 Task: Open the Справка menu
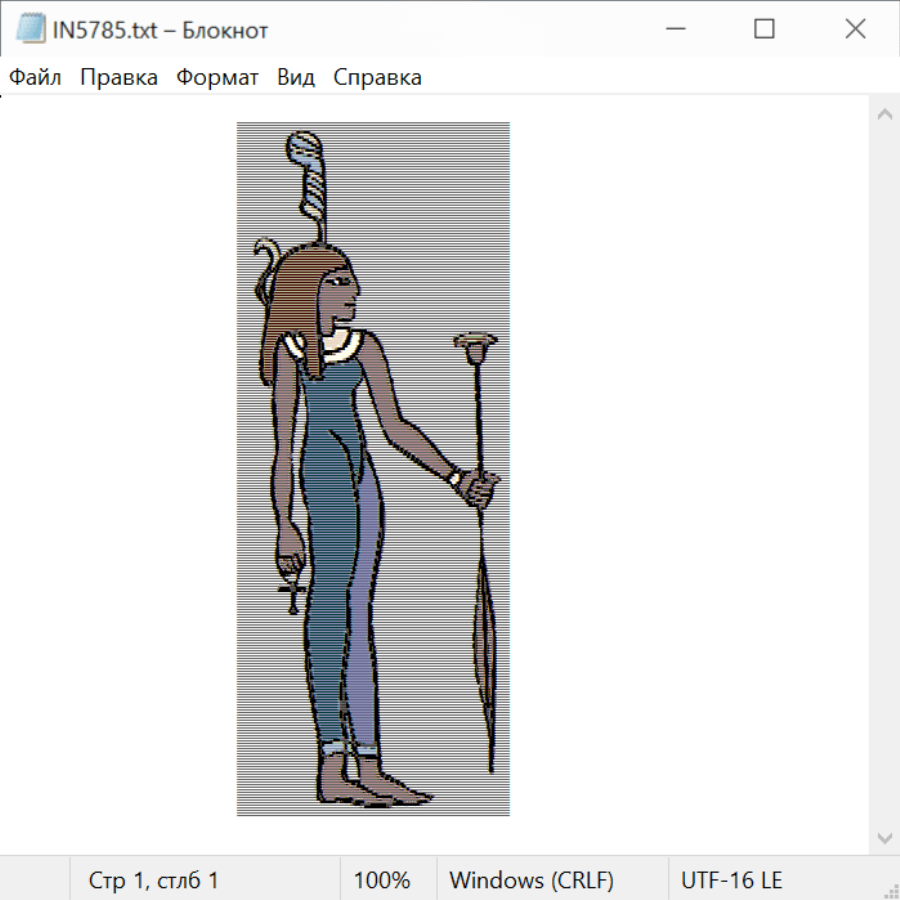point(377,77)
